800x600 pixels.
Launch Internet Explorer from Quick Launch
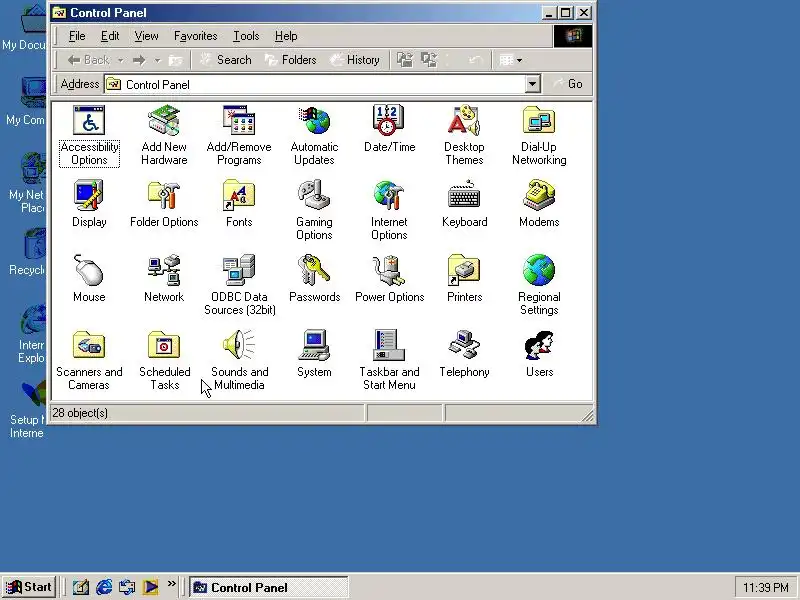pyautogui.click(x=104, y=587)
